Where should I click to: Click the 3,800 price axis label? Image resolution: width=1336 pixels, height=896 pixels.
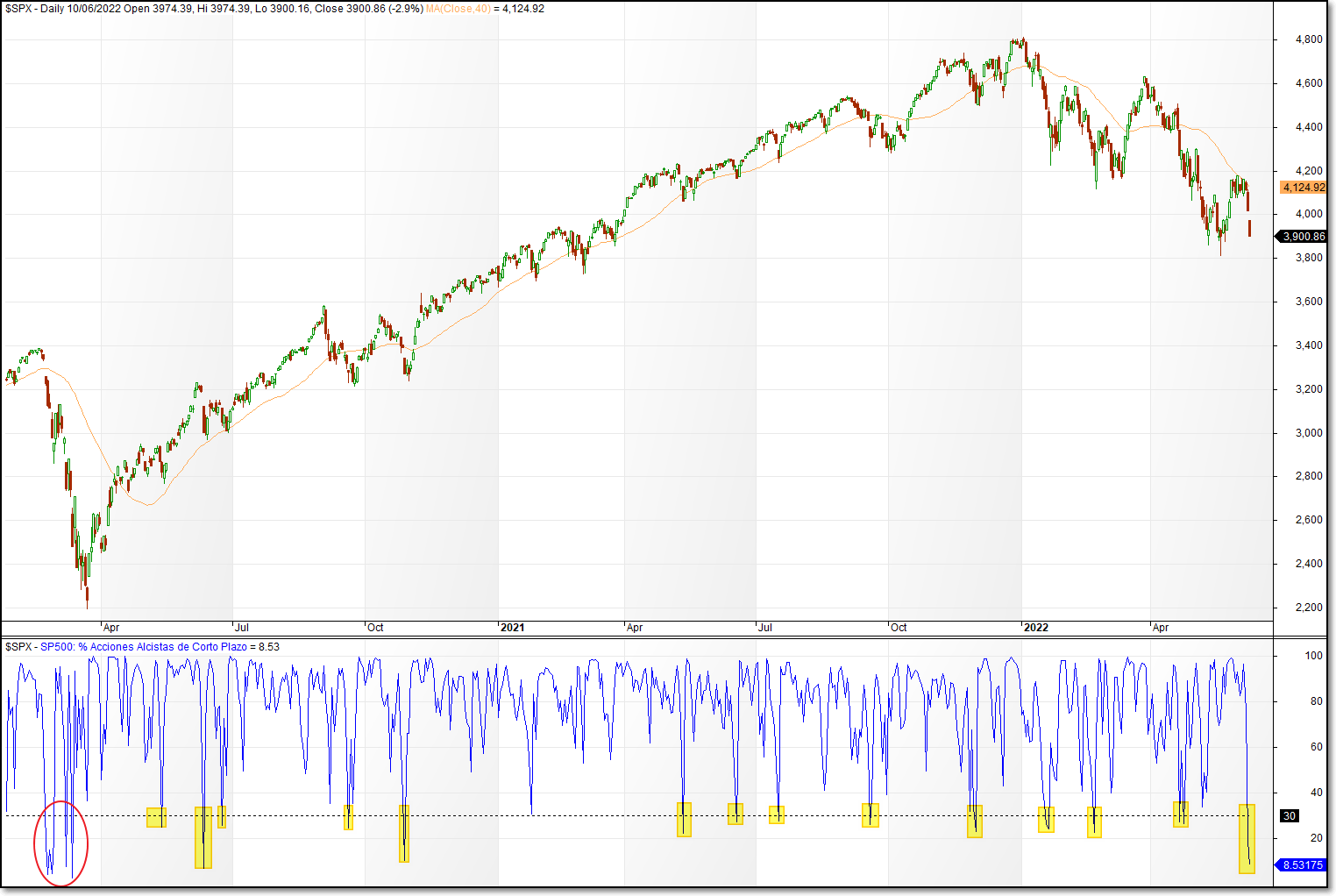point(1309,258)
